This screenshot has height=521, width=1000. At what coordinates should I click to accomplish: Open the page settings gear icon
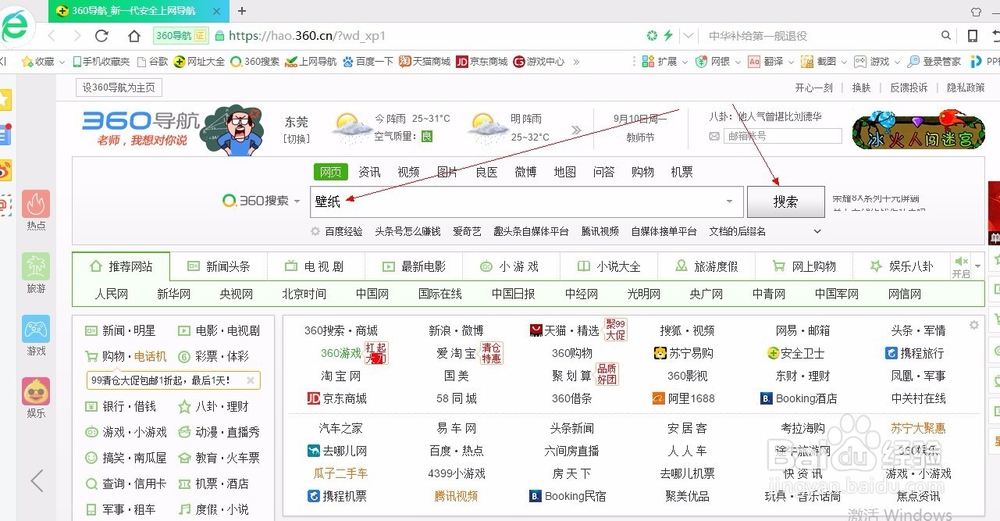pyautogui.click(x=974, y=325)
